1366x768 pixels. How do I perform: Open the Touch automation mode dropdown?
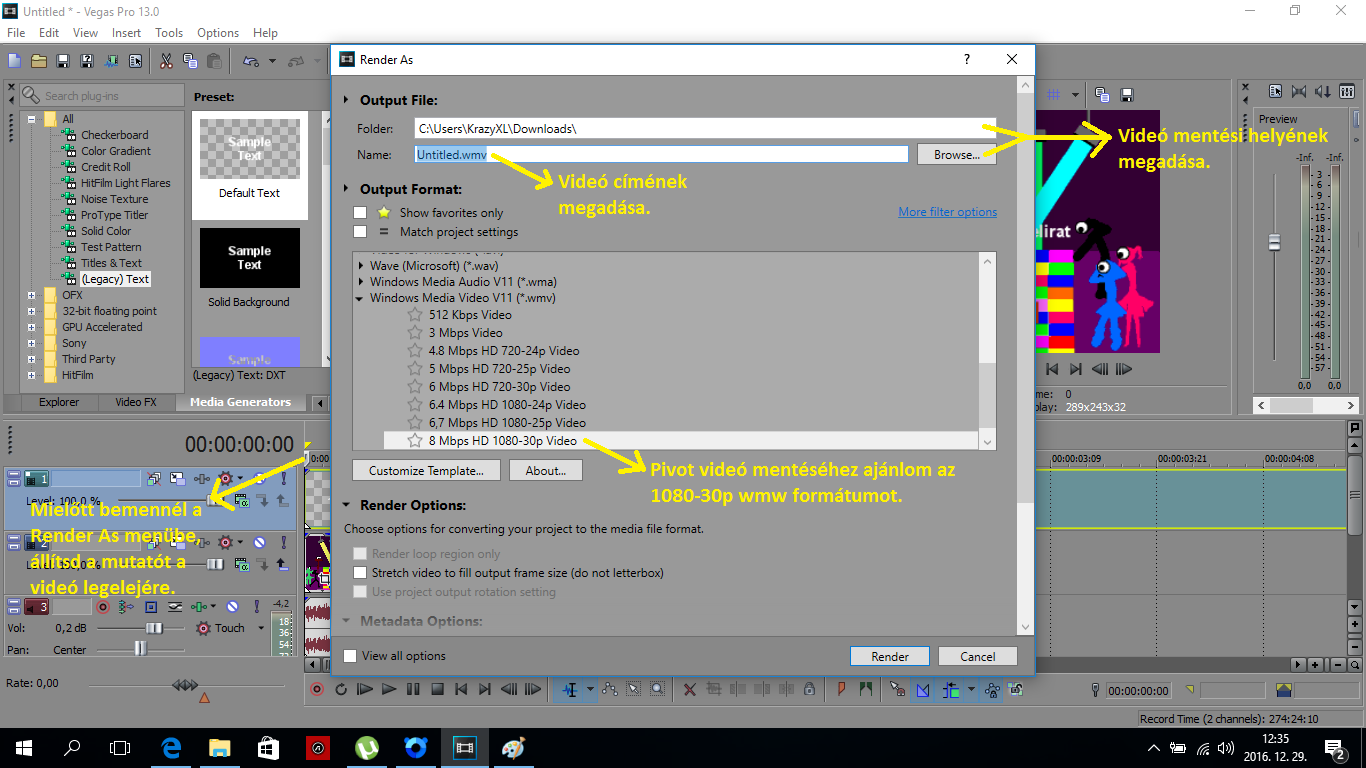[261, 628]
